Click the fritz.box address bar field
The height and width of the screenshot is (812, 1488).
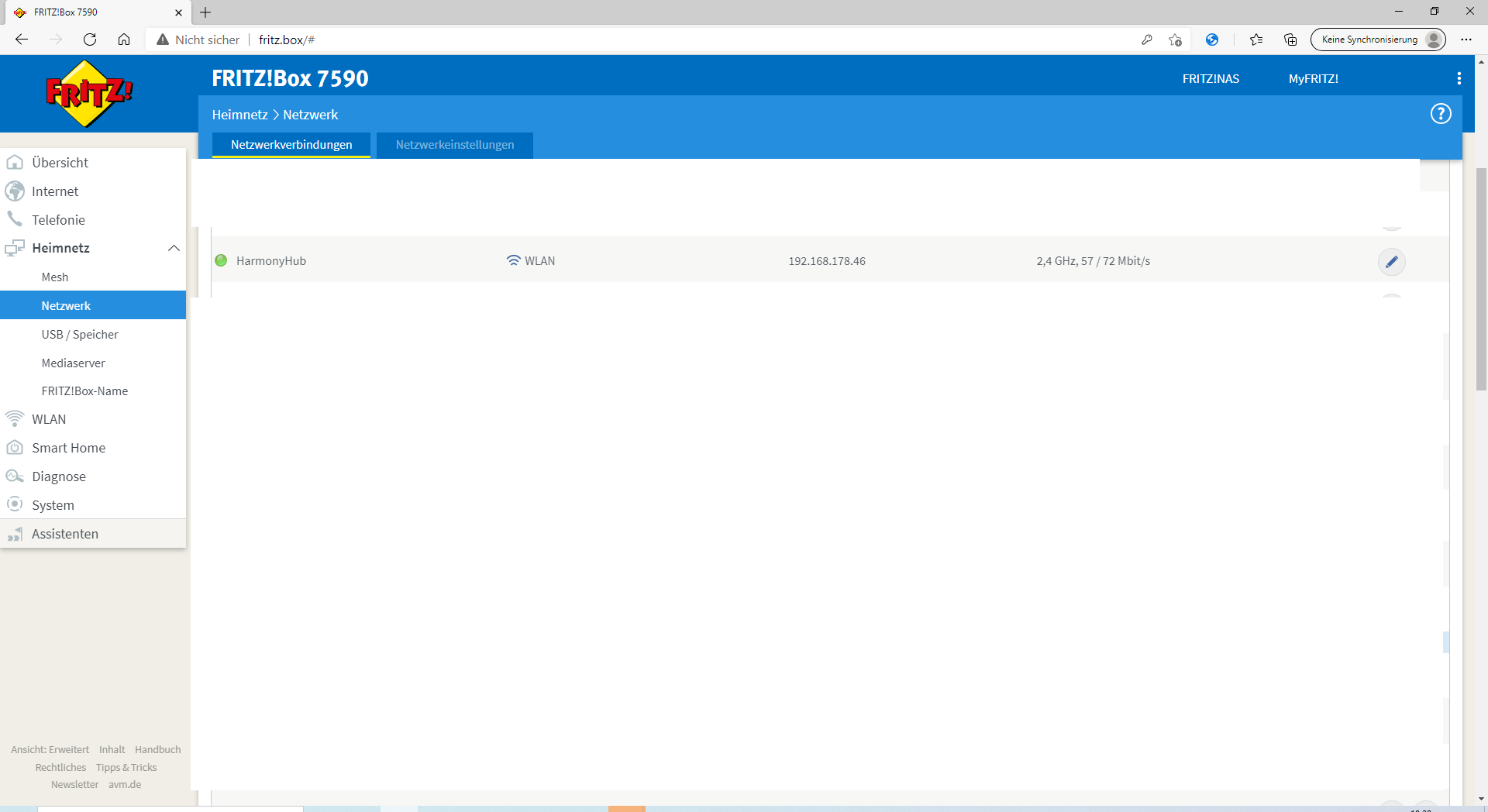620,40
